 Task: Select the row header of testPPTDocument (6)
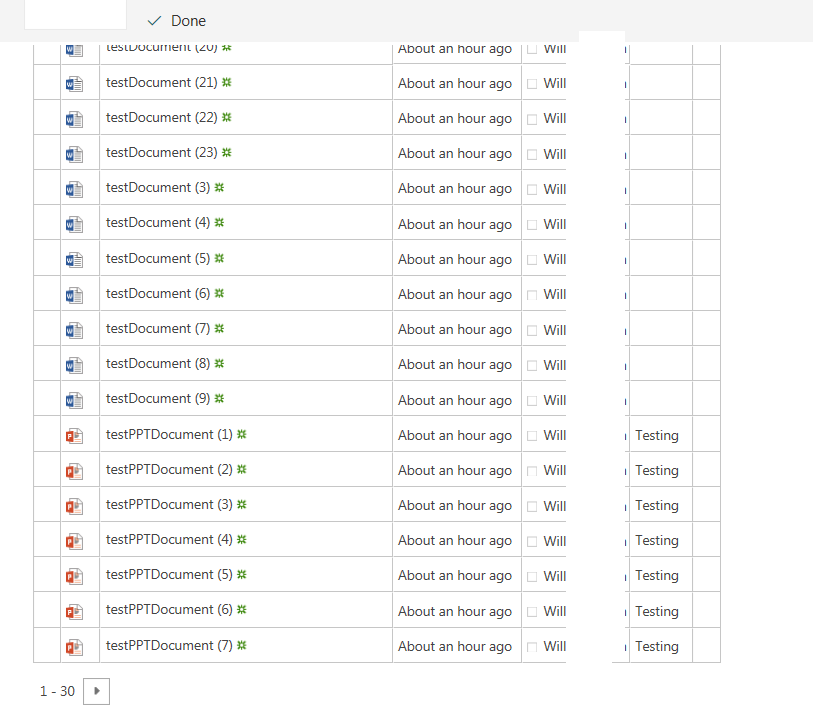tap(47, 610)
